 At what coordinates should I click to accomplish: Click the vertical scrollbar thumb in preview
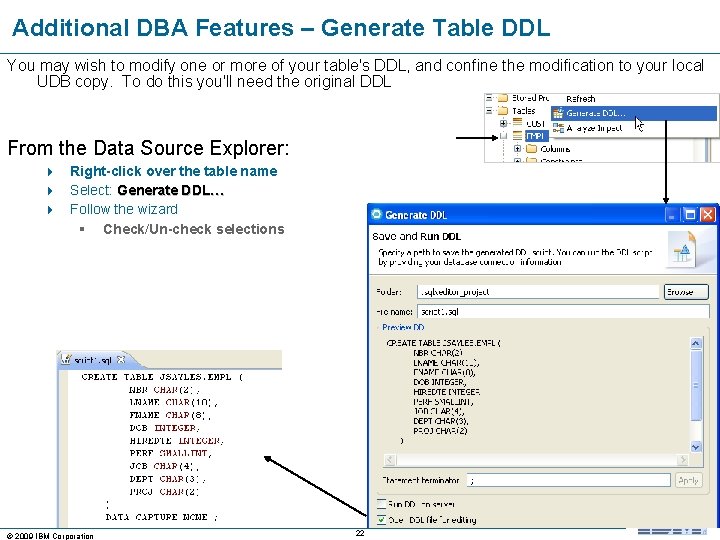(x=696, y=385)
